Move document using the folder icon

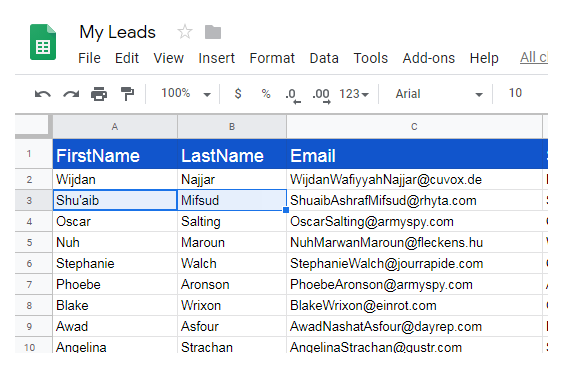tap(213, 32)
